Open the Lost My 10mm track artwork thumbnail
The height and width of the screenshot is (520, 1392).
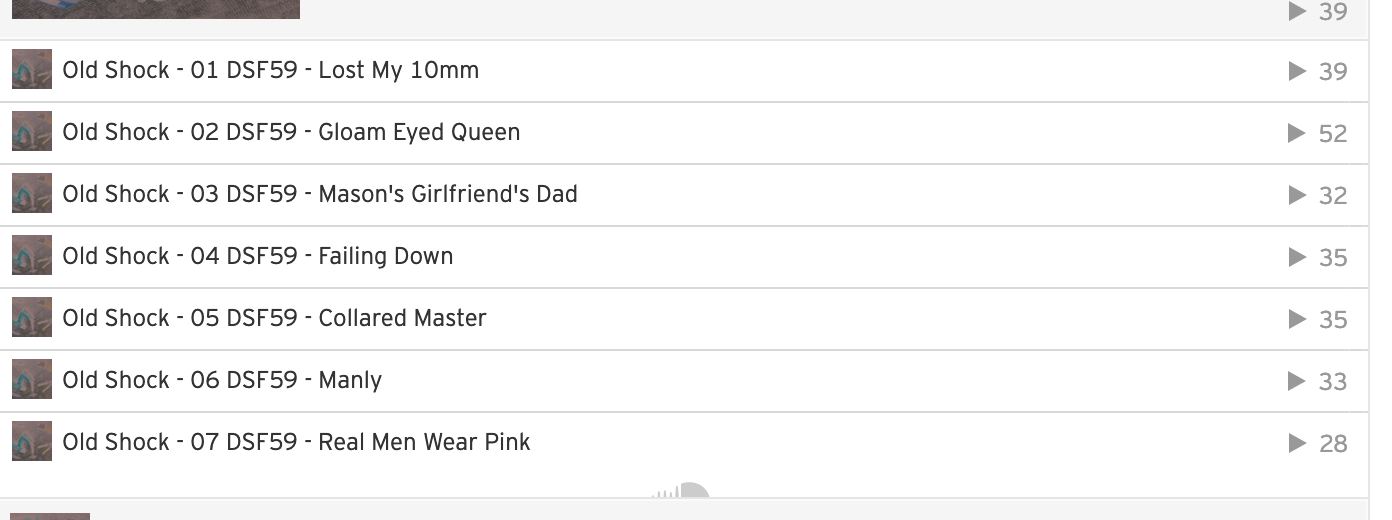[x=32, y=70]
